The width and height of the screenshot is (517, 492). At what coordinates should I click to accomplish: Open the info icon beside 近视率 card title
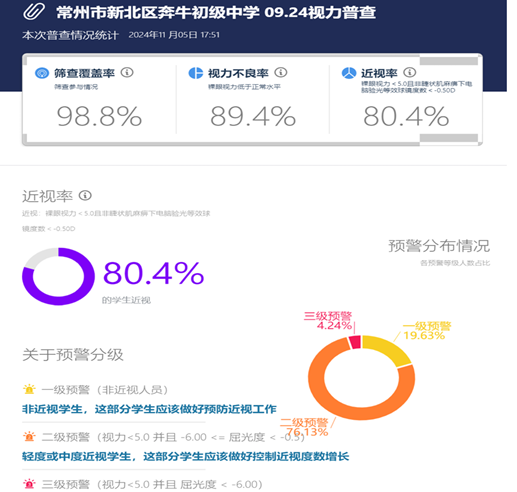pos(410,72)
